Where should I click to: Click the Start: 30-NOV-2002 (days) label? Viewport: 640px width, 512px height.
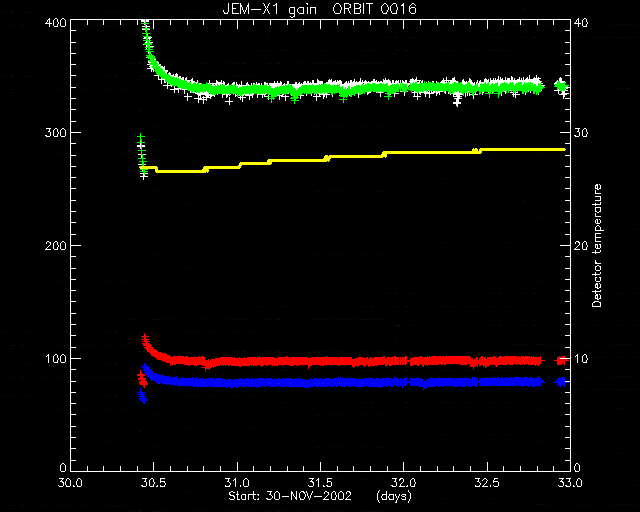coord(320,496)
